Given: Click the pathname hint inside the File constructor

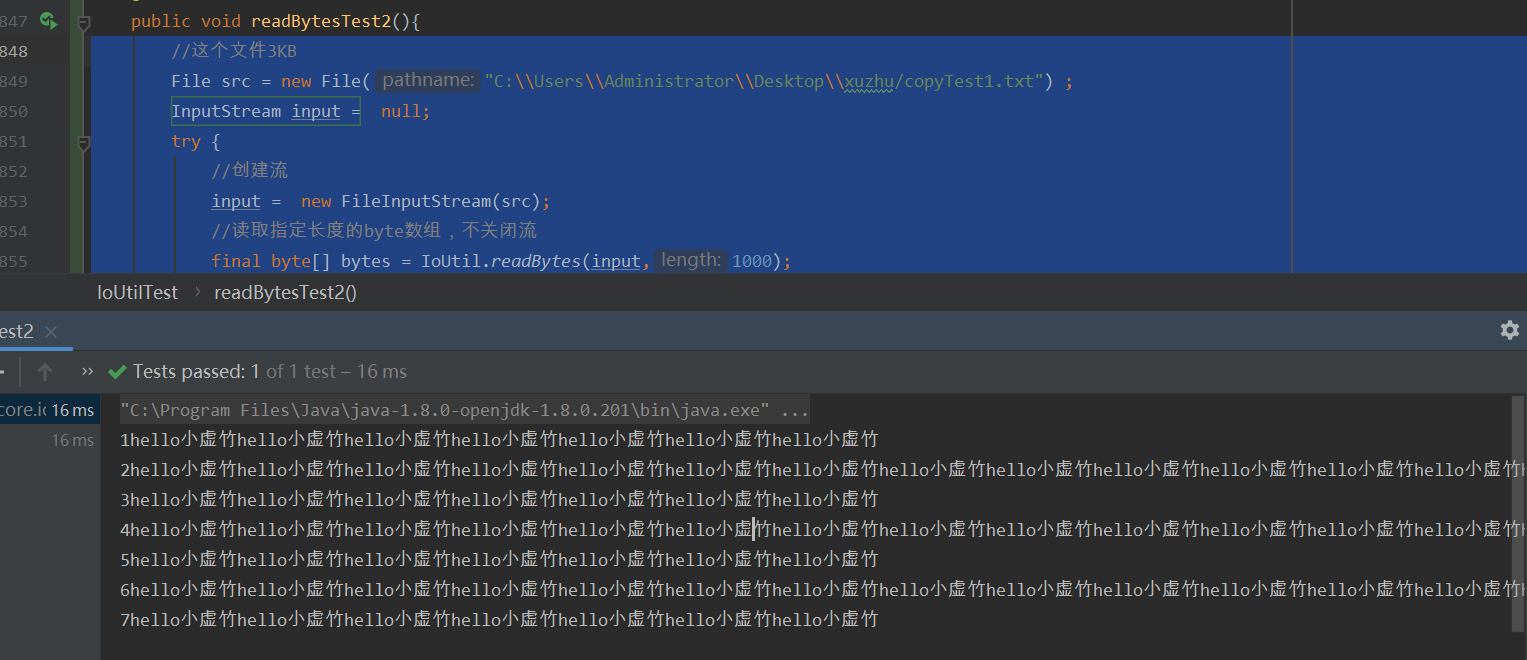Looking at the screenshot, I should click(x=426, y=80).
